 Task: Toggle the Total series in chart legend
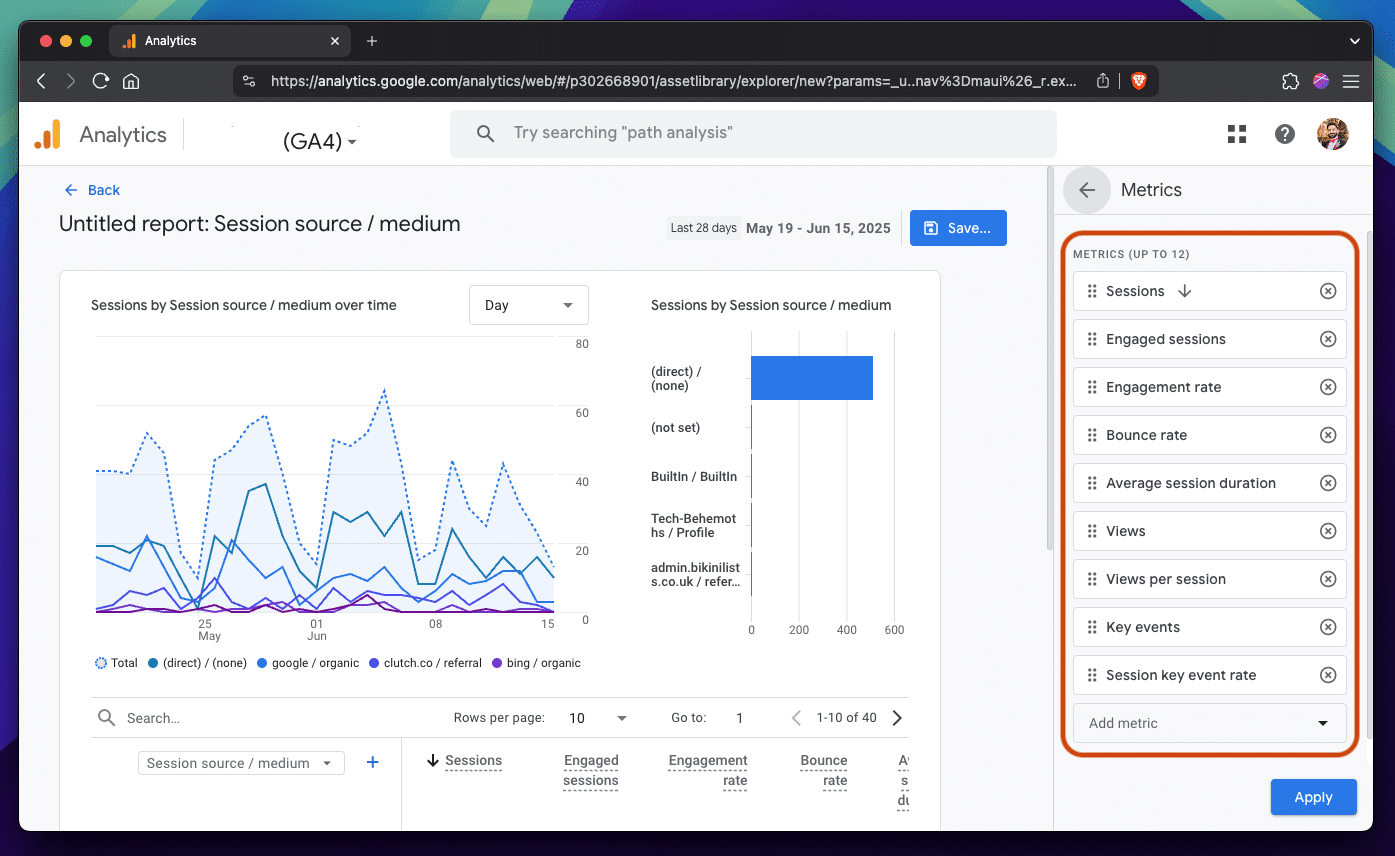click(117, 663)
